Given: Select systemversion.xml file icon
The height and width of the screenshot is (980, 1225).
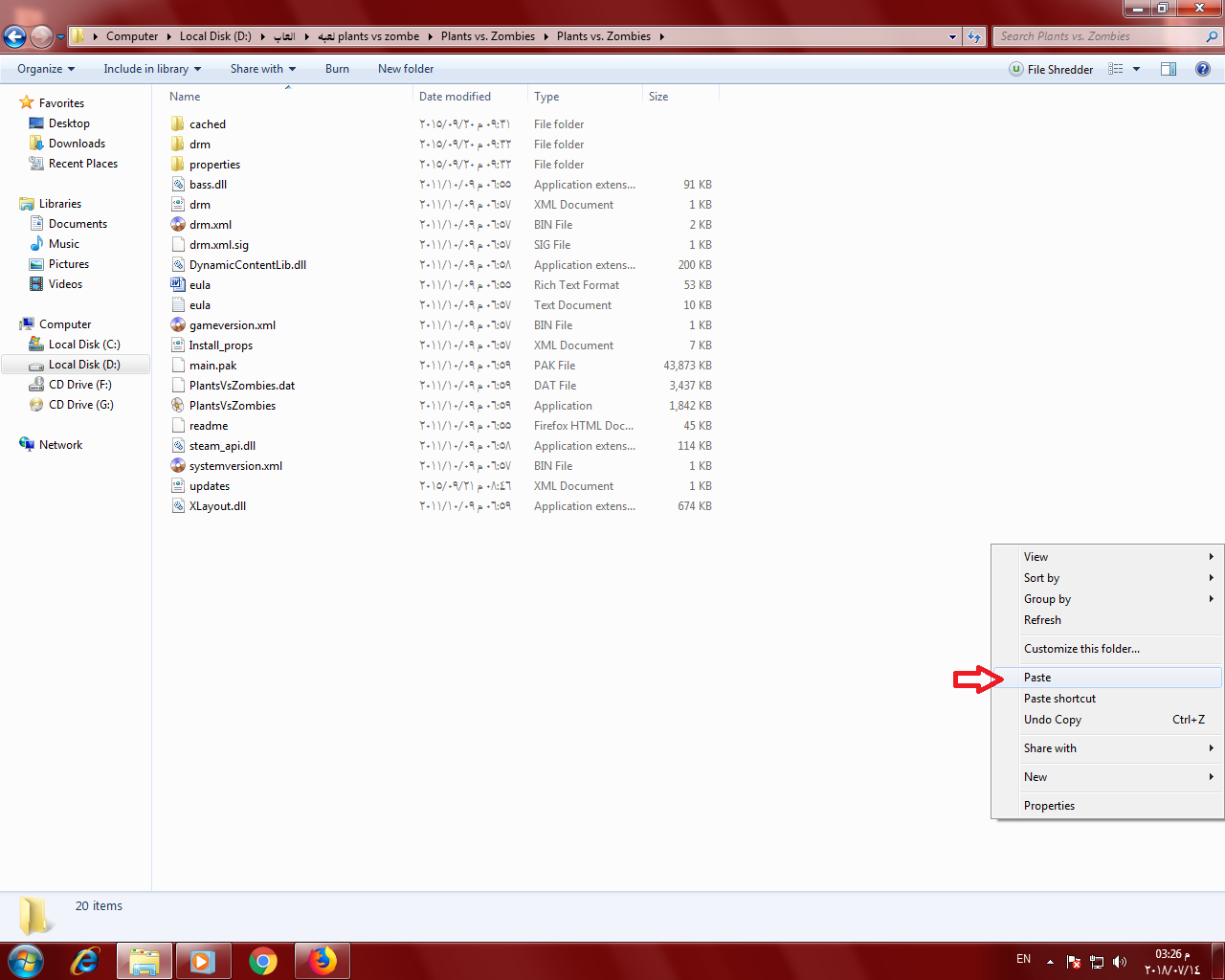Looking at the screenshot, I should click(x=178, y=465).
